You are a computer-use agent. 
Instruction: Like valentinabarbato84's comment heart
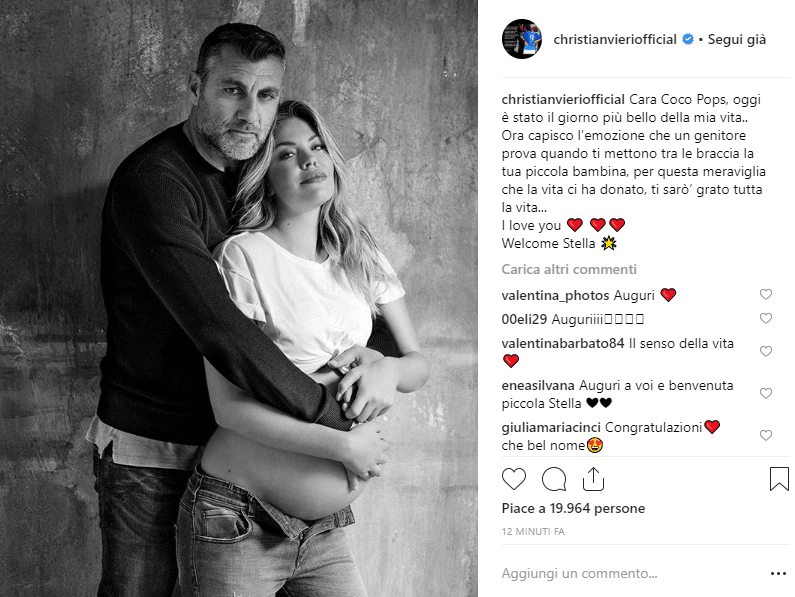tap(766, 351)
